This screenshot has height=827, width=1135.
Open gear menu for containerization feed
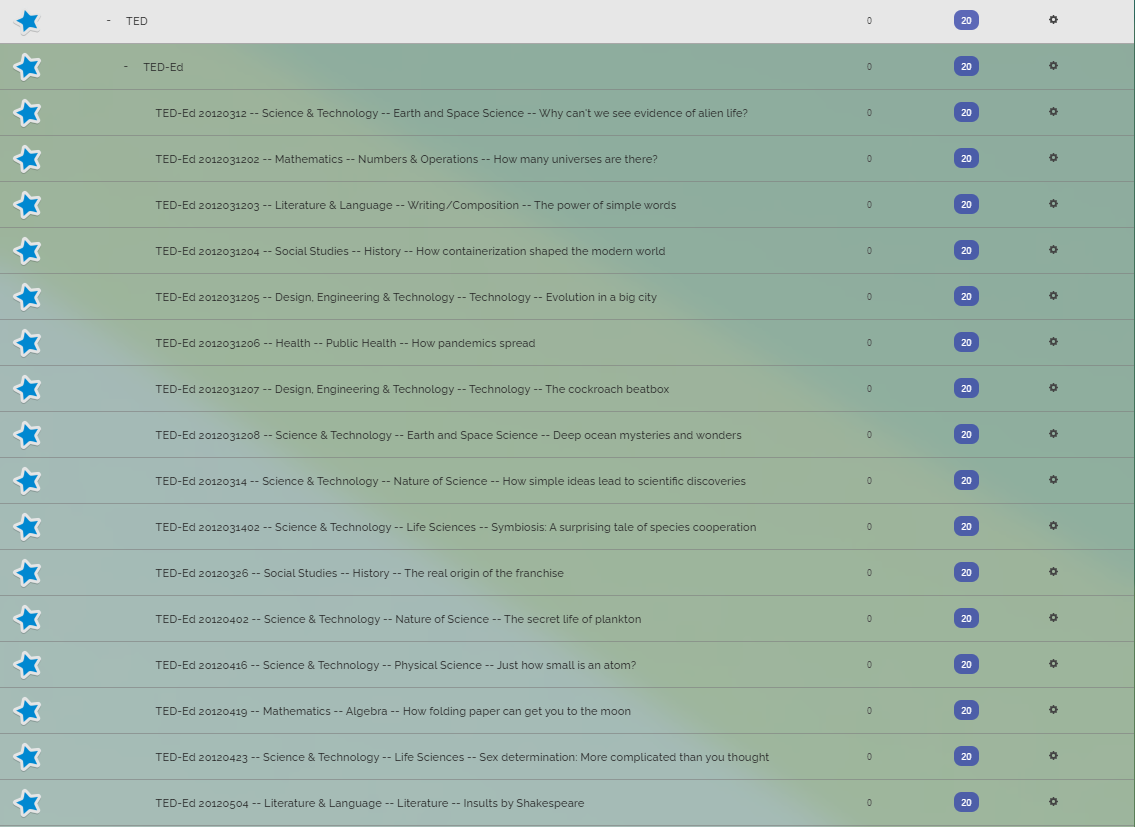(x=1053, y=250)
